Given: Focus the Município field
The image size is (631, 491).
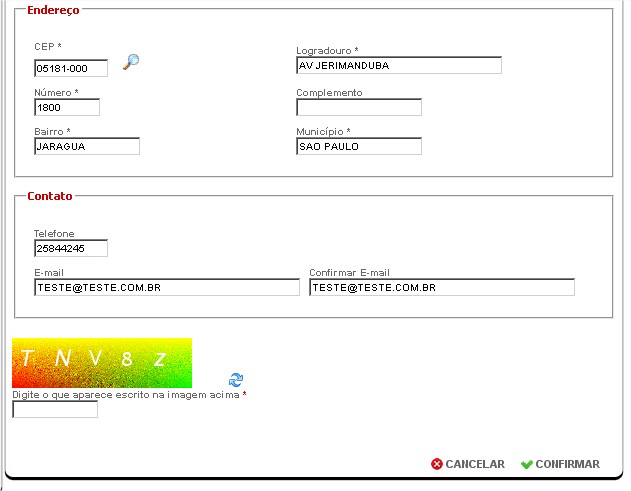Looking at the screenshot, I should [359, 147].
